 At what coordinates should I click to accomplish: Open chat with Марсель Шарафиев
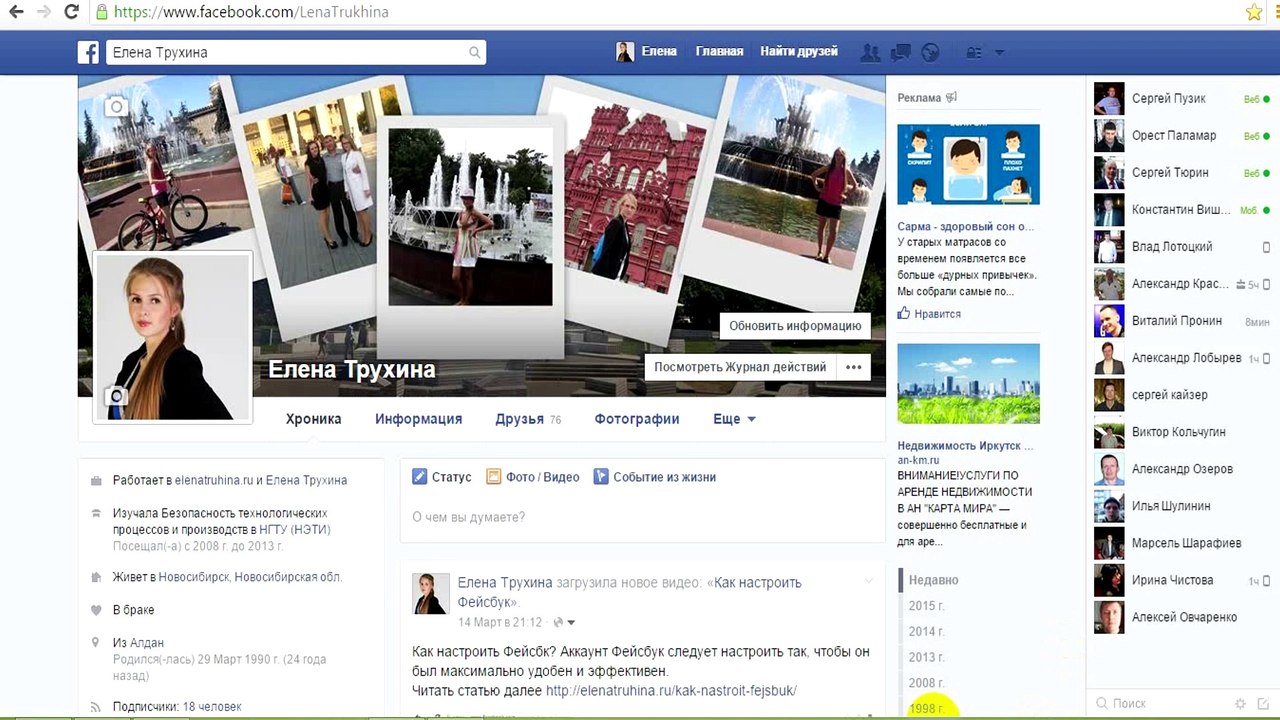tap(1183, 543)
